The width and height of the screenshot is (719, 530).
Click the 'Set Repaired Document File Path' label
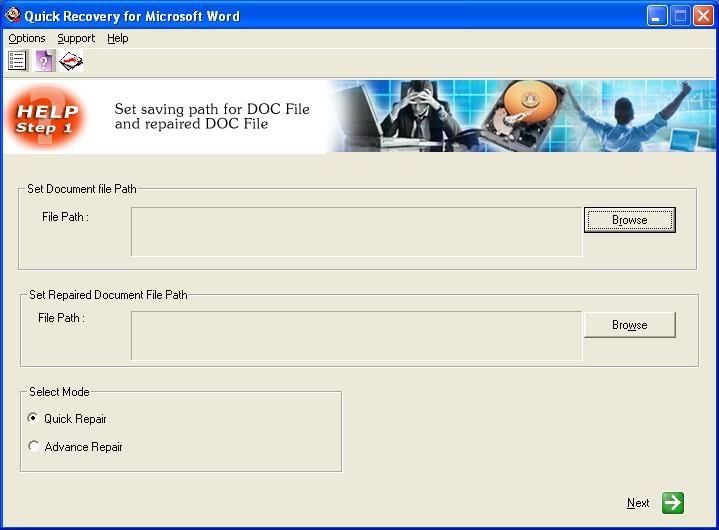(x=108, y=295)
